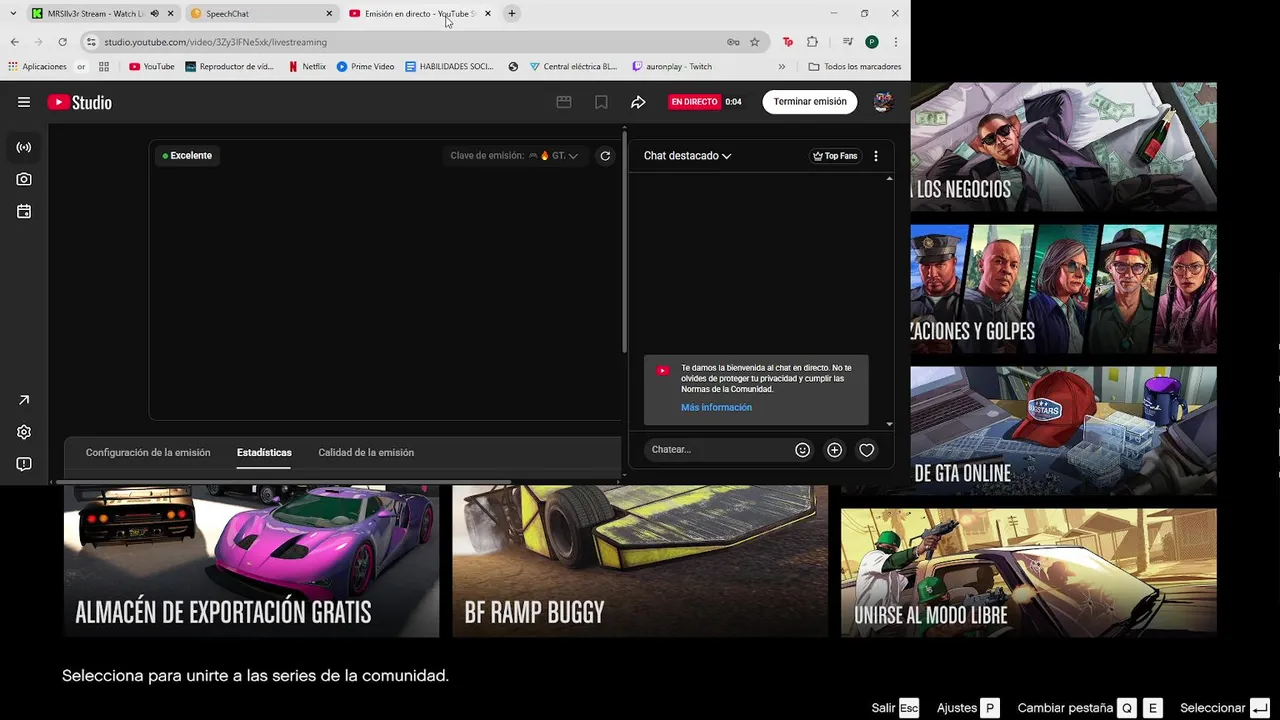The height and width of the screenshot is (720, 1280).
Task: Click the plus icon in chat box
Action: [834, 450]
